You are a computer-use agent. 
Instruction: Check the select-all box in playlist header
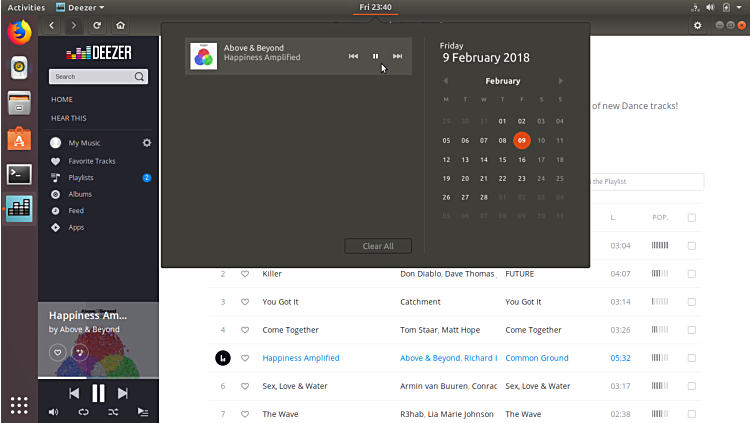[691, 217]
